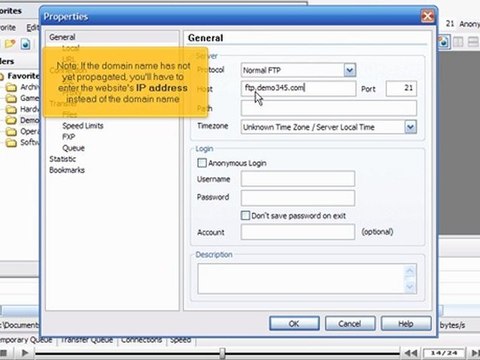This screenshot has height=360, width=480.
Task: Click the video progress slider handle
Action: (222, 353)
